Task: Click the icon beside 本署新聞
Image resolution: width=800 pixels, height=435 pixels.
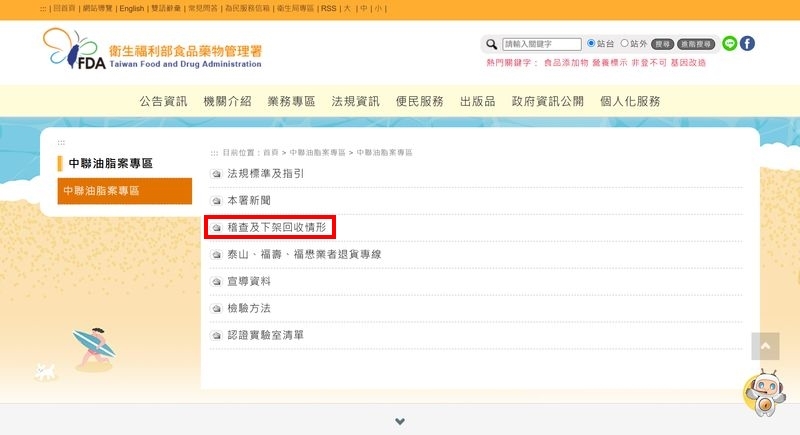Action: point(216,201)
